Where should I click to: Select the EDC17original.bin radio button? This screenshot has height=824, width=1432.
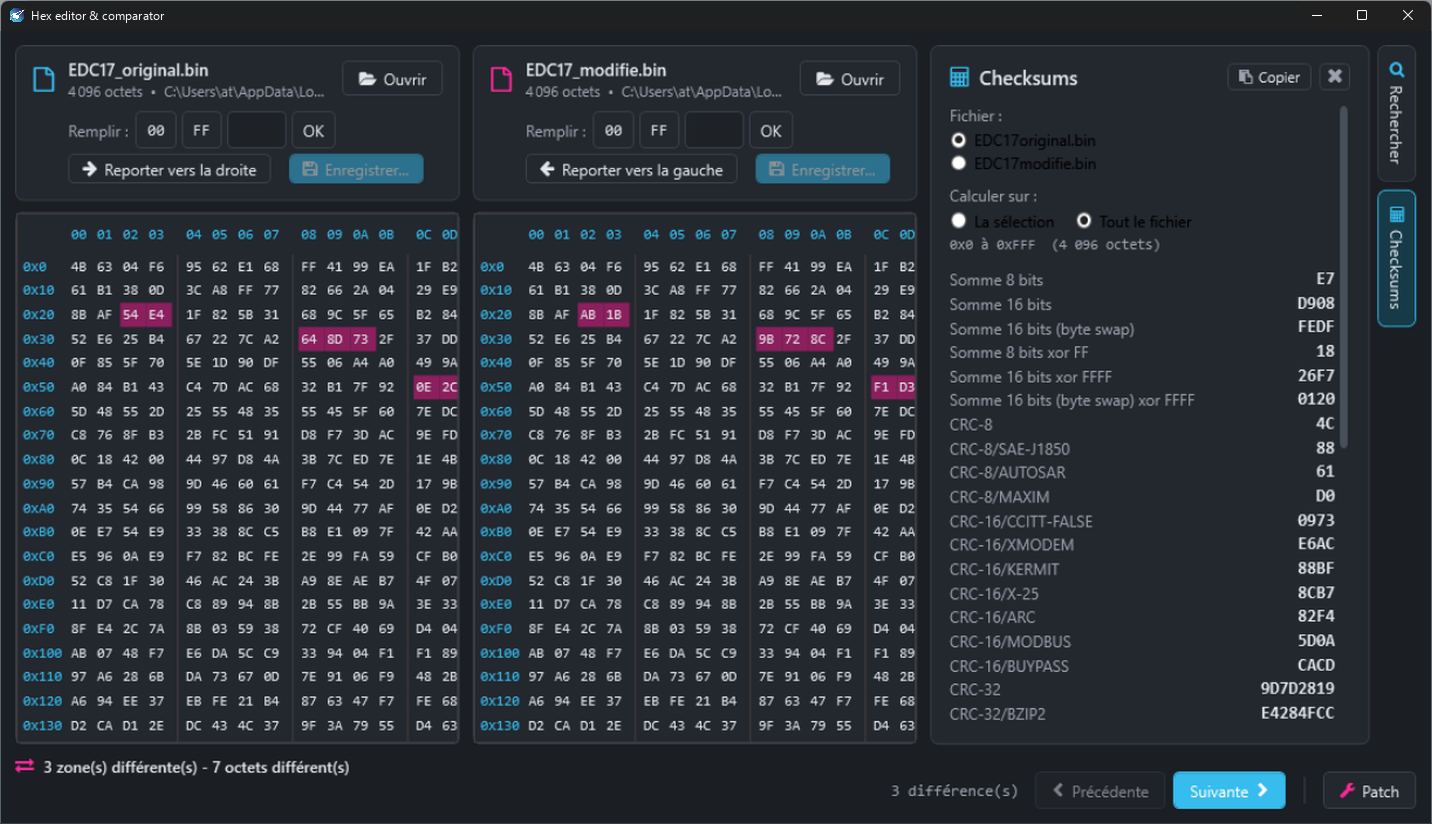959,140
